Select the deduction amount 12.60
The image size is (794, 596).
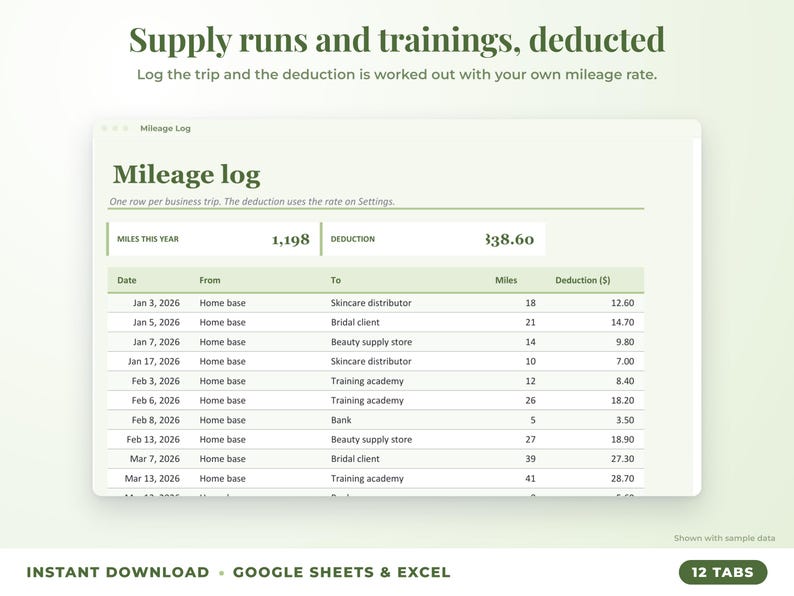pyautogui.click(x=622, y=303)
